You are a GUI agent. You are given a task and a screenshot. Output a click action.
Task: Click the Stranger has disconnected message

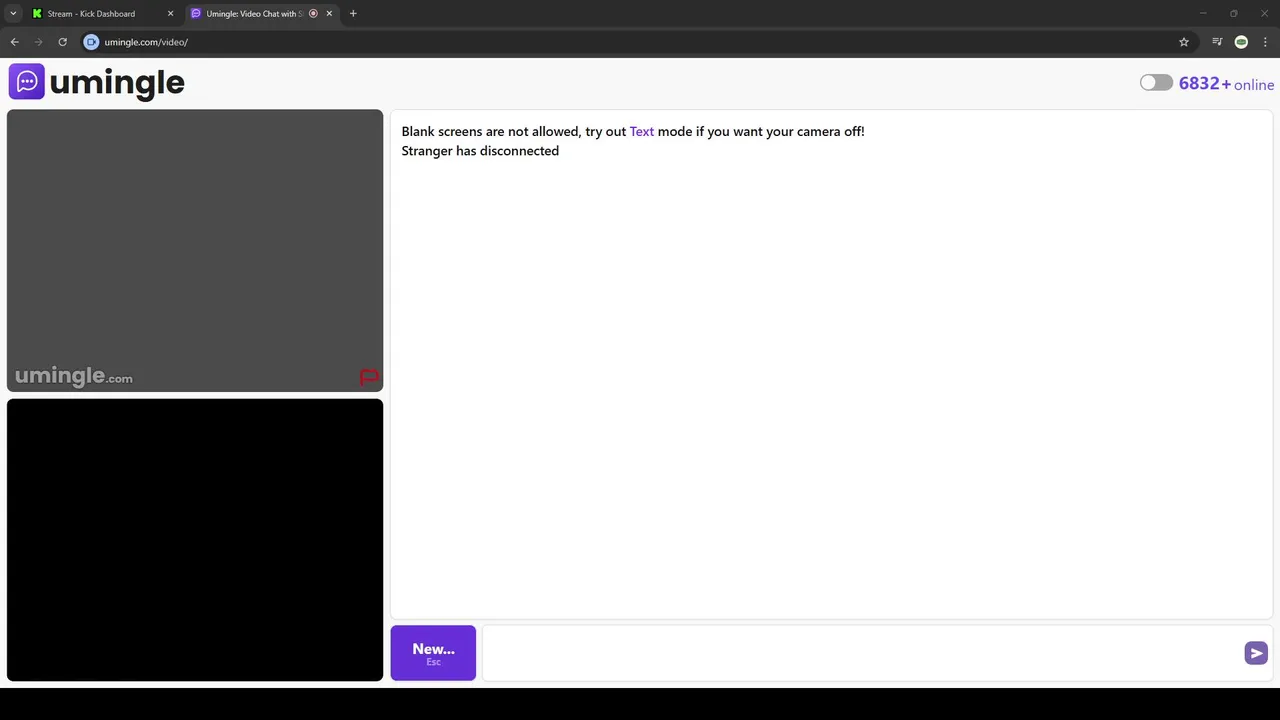480,151
